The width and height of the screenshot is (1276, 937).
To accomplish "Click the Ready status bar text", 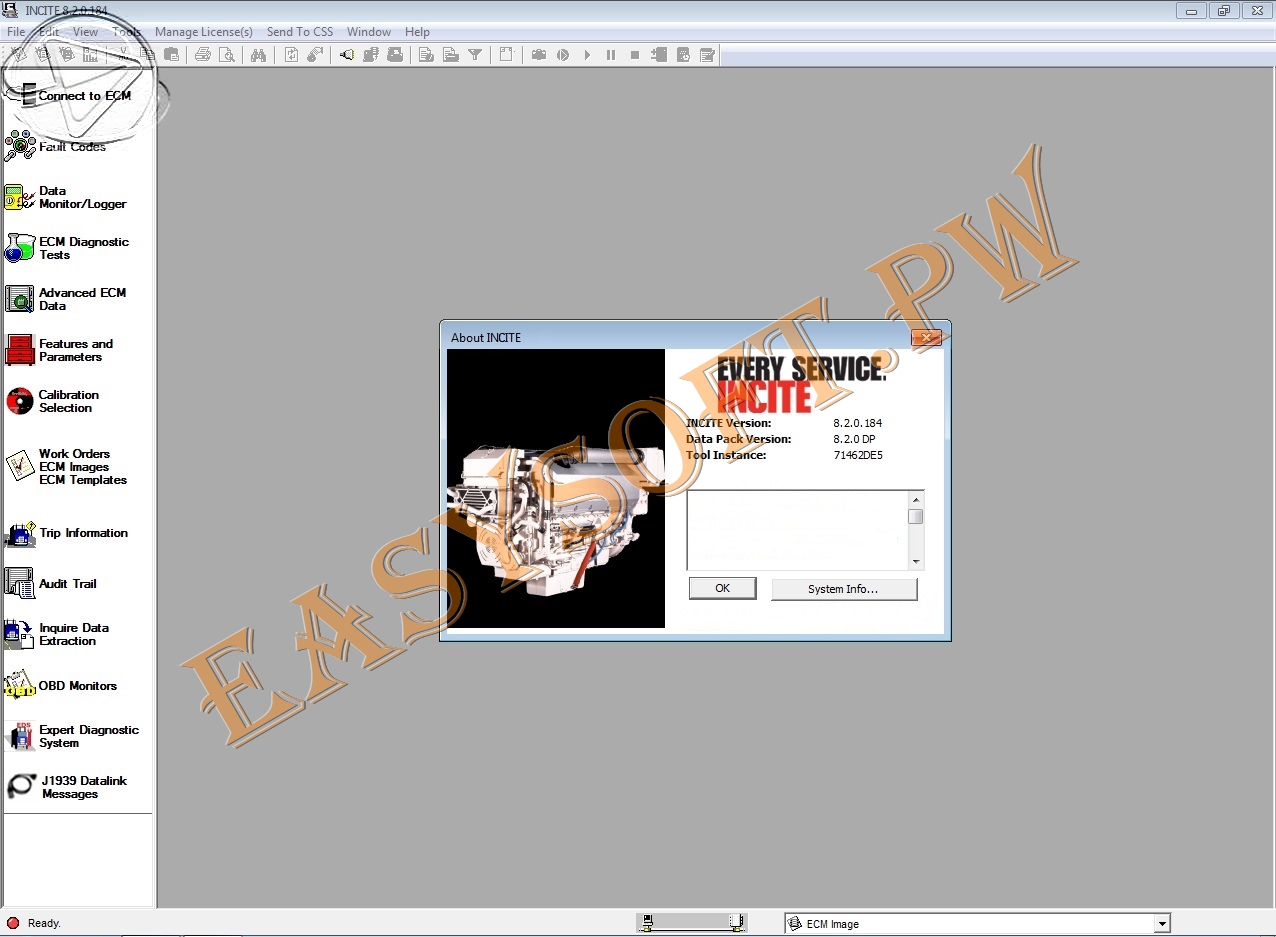I will (44, 923).
